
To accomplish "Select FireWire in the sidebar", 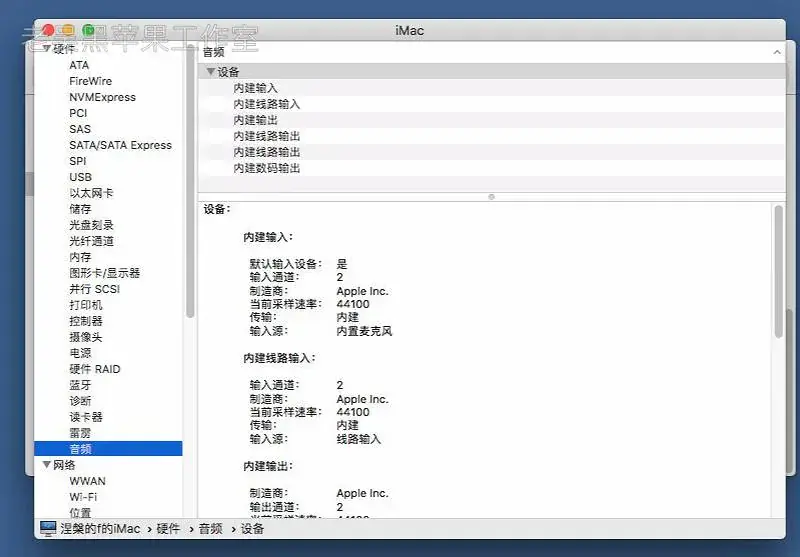I will (90, 81).
